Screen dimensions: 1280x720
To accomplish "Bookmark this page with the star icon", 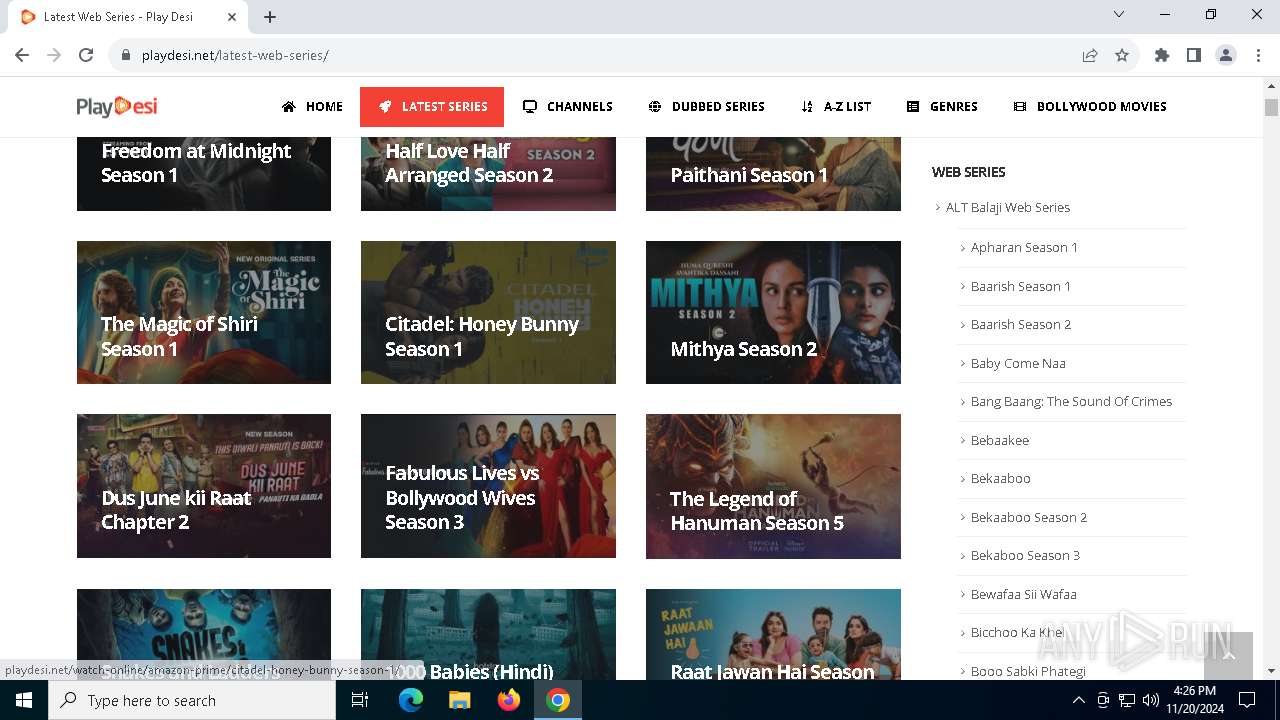I will click(x=1122, y=55).
